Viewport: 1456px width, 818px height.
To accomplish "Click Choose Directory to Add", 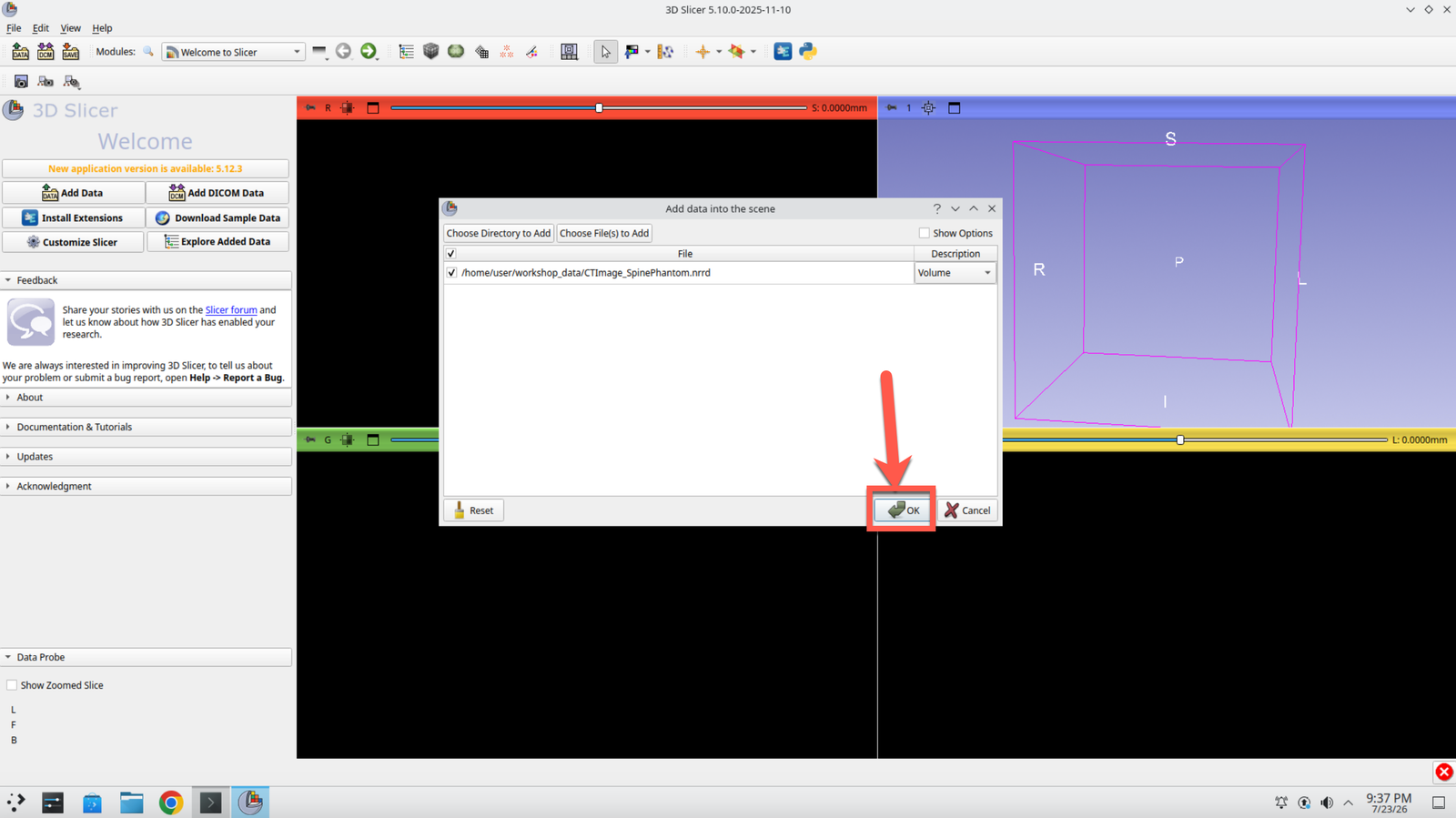I will (x=499, y=233).
